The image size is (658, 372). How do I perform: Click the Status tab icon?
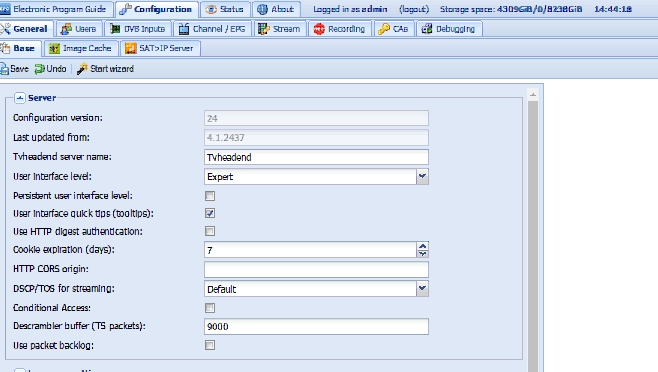[x=211, y=9]
